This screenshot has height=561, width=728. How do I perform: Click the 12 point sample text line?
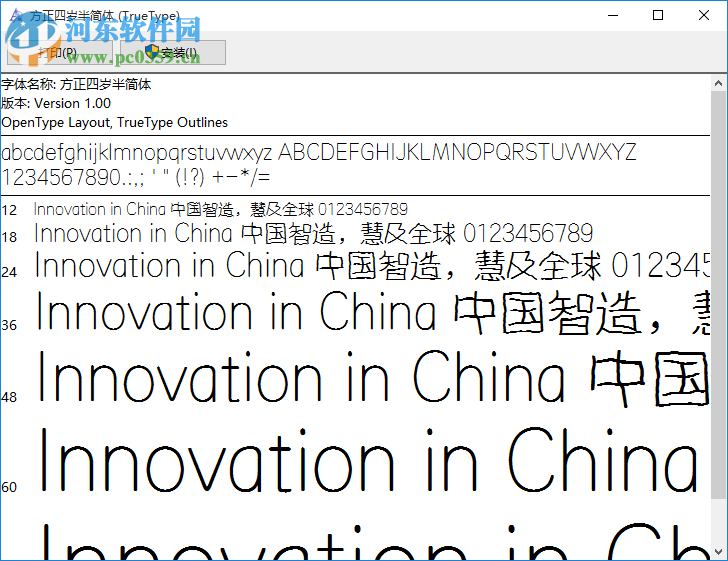click(x=221, y=209)
